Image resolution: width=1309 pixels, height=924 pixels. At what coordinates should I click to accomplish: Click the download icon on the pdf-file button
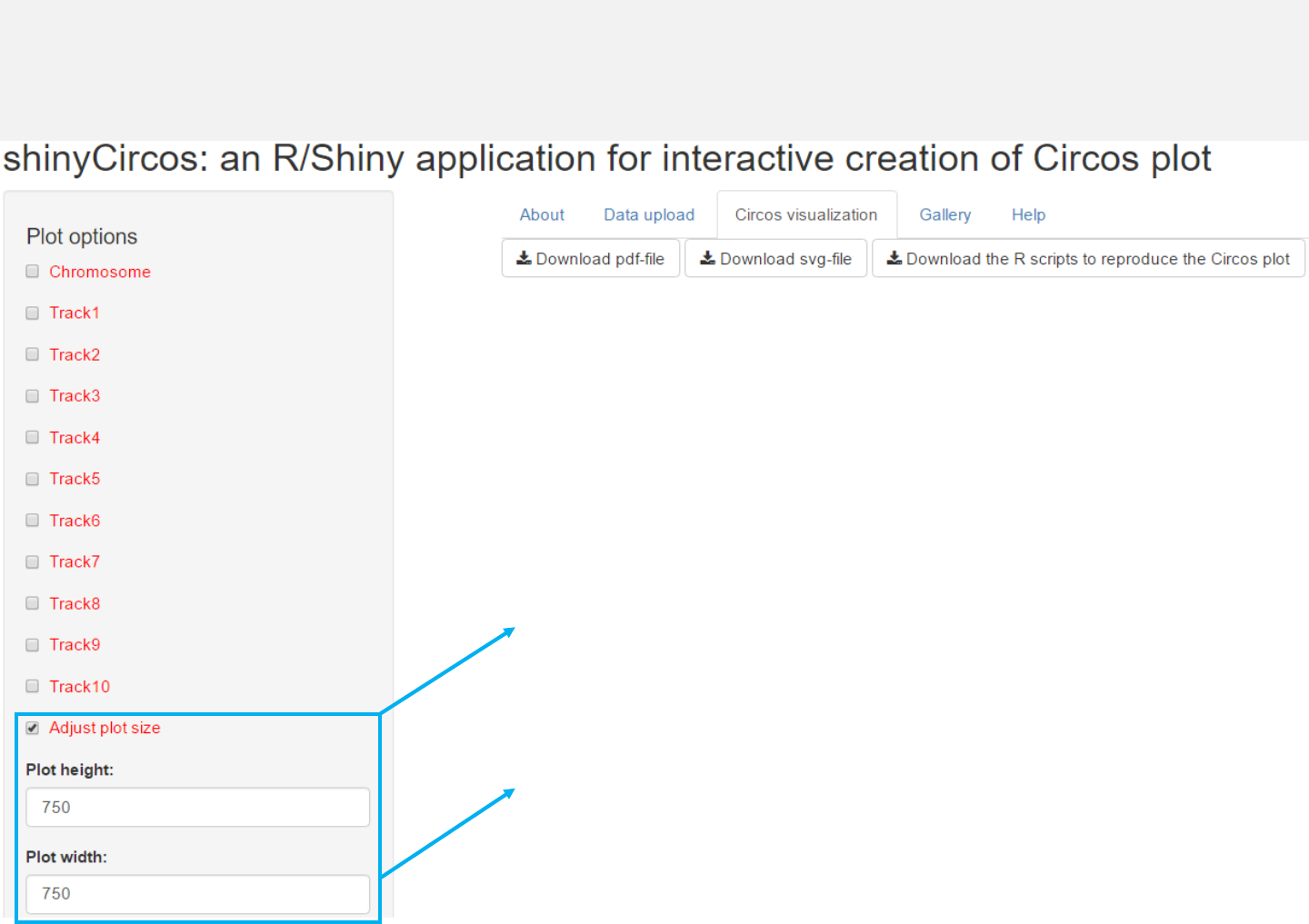click(524, 258)
